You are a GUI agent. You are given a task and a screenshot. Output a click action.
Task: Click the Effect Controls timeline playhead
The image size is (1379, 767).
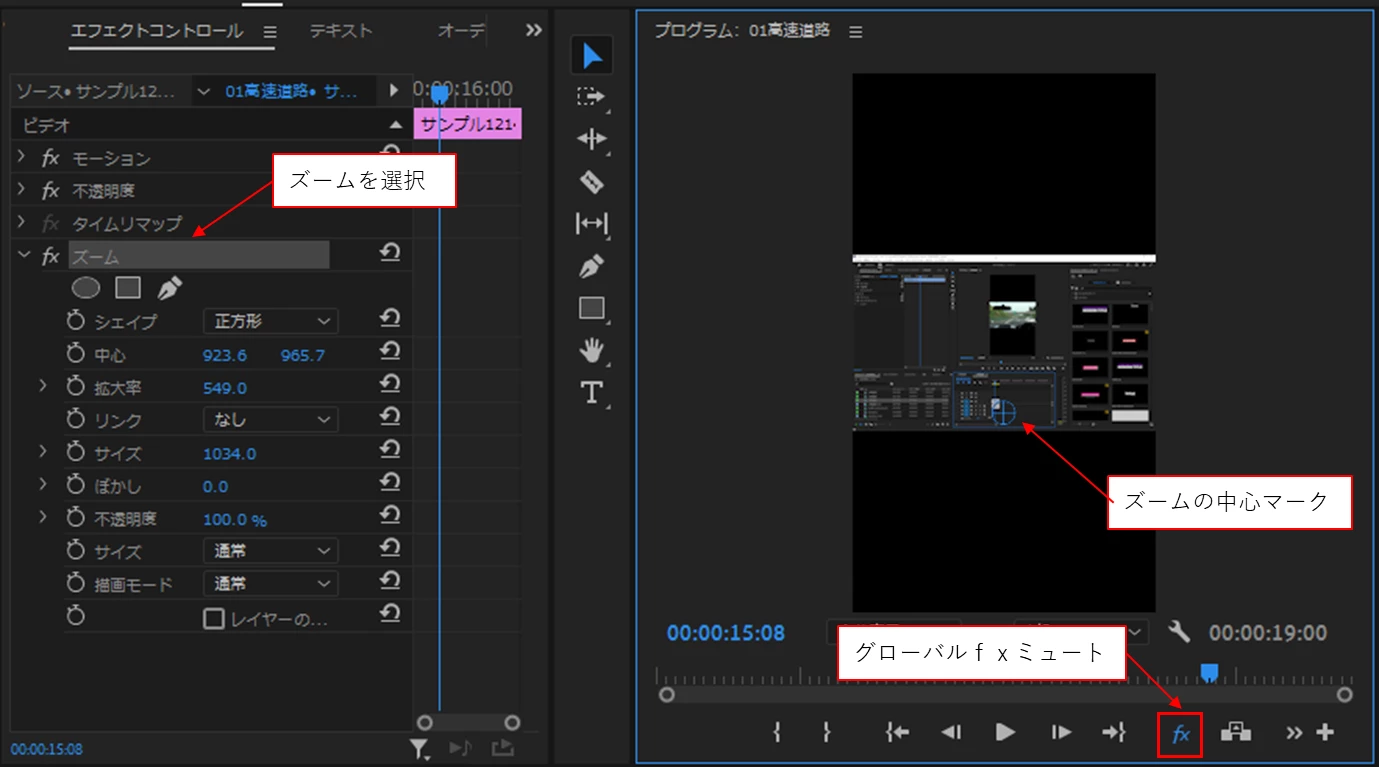point(439,94)
